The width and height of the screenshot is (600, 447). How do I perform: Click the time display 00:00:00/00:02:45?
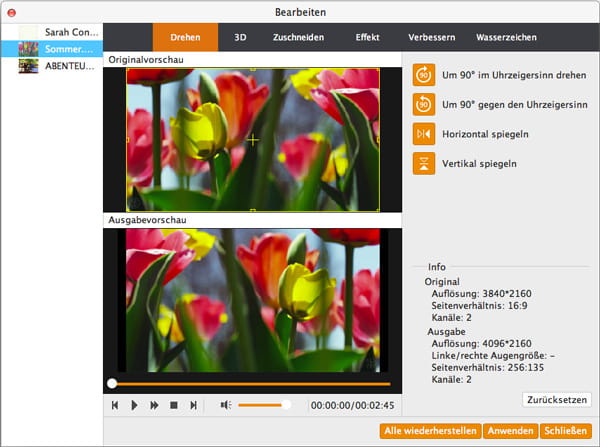point(352,405)
